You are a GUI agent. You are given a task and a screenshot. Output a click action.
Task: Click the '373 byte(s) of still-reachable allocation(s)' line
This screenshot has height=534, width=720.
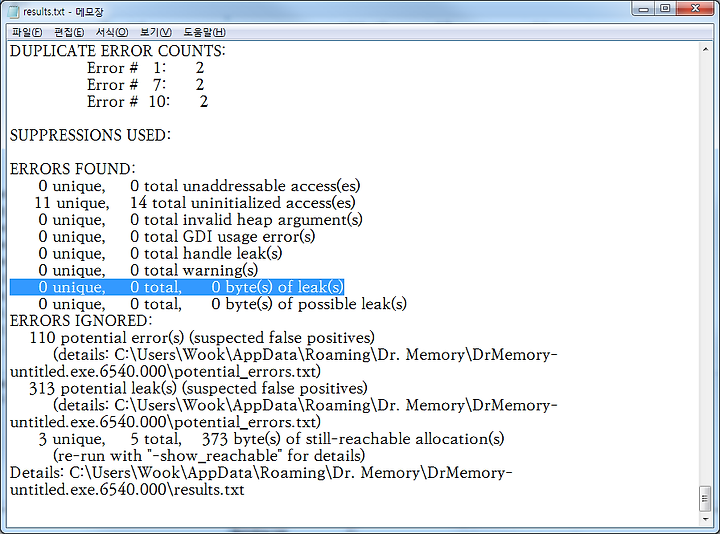[271, 439]
